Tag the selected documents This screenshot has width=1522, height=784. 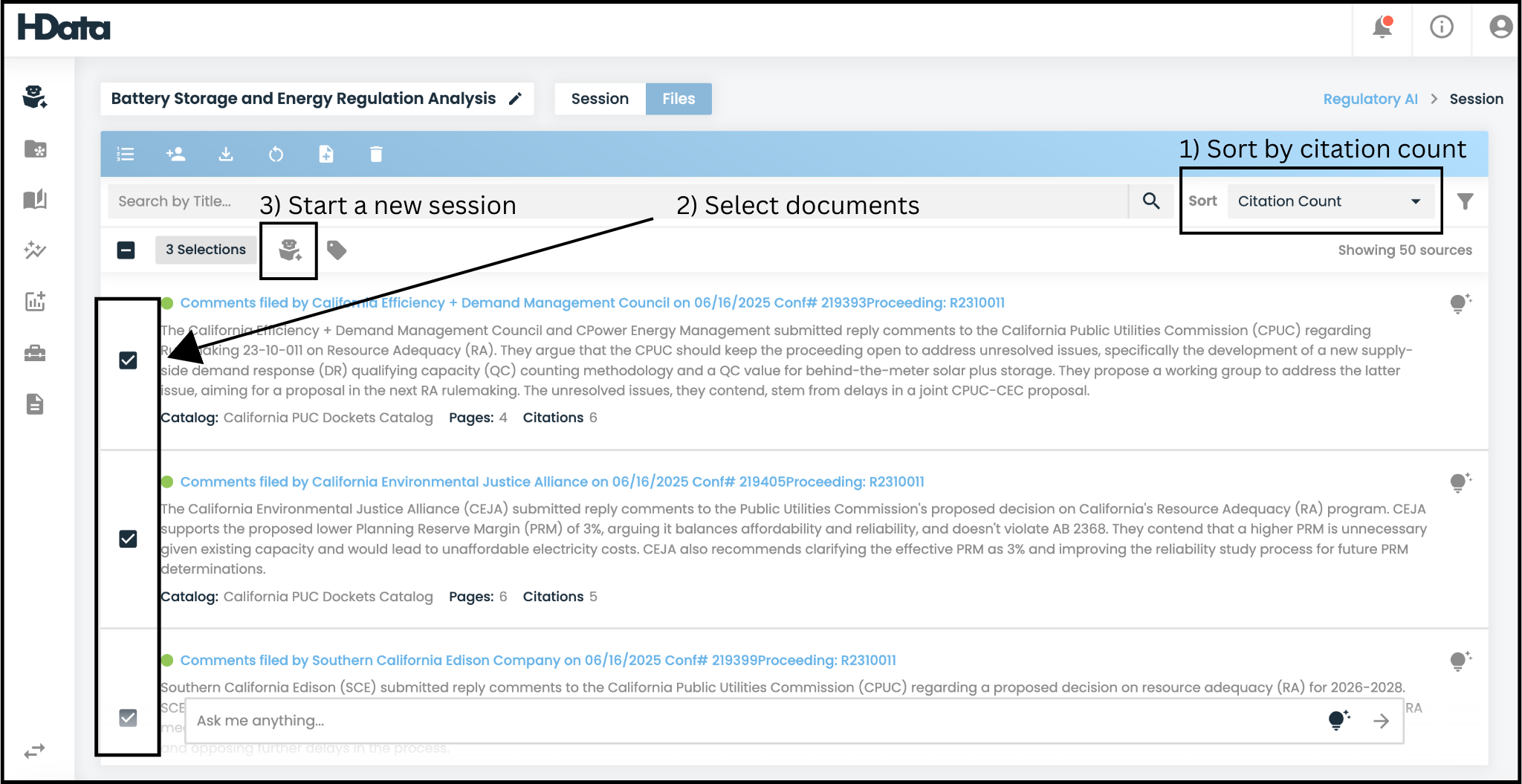(337, 250)
